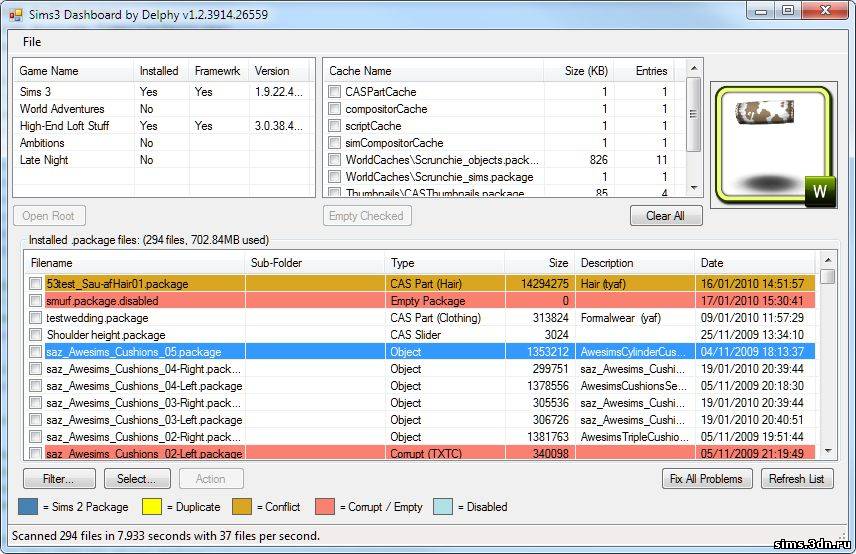Click the package list scroll-up arrow
The image size is (856, 554).
click(828, 260)
